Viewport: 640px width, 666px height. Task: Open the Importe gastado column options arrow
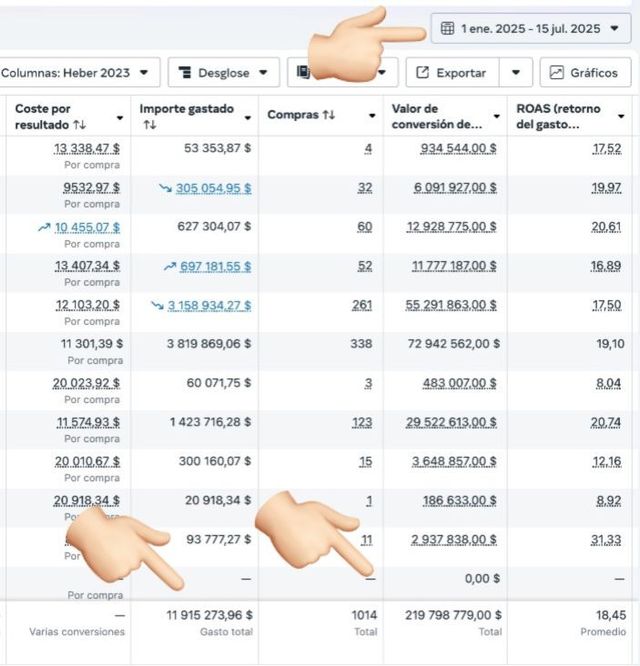[247, 116]
